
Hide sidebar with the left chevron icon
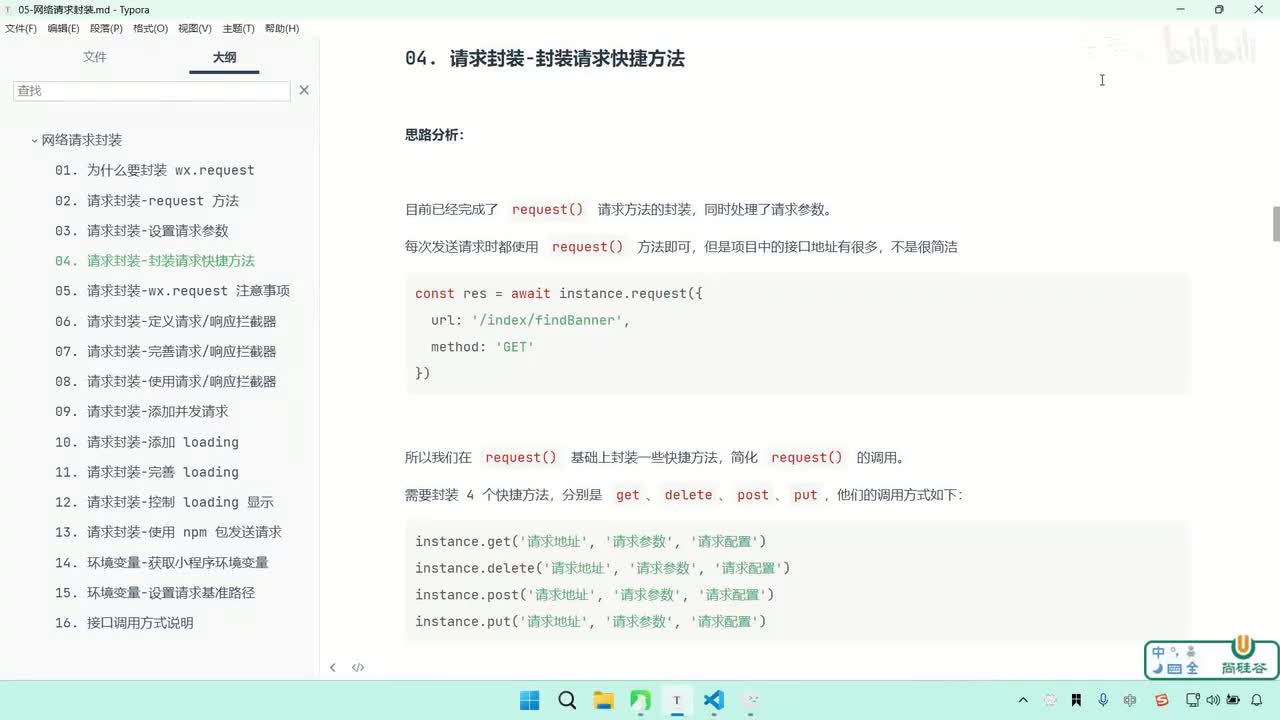pyautogui.click(x=333, y=667)
